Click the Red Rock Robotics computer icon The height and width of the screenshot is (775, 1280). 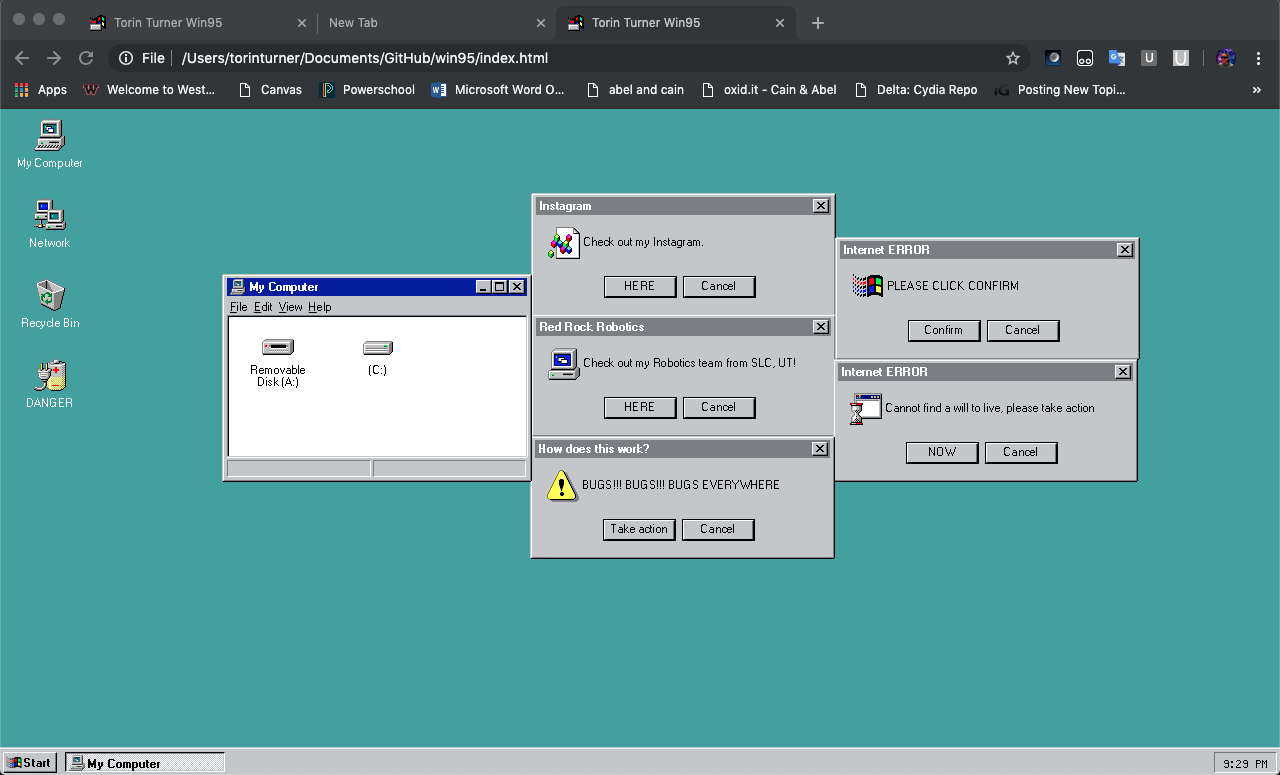click(563, 364)
